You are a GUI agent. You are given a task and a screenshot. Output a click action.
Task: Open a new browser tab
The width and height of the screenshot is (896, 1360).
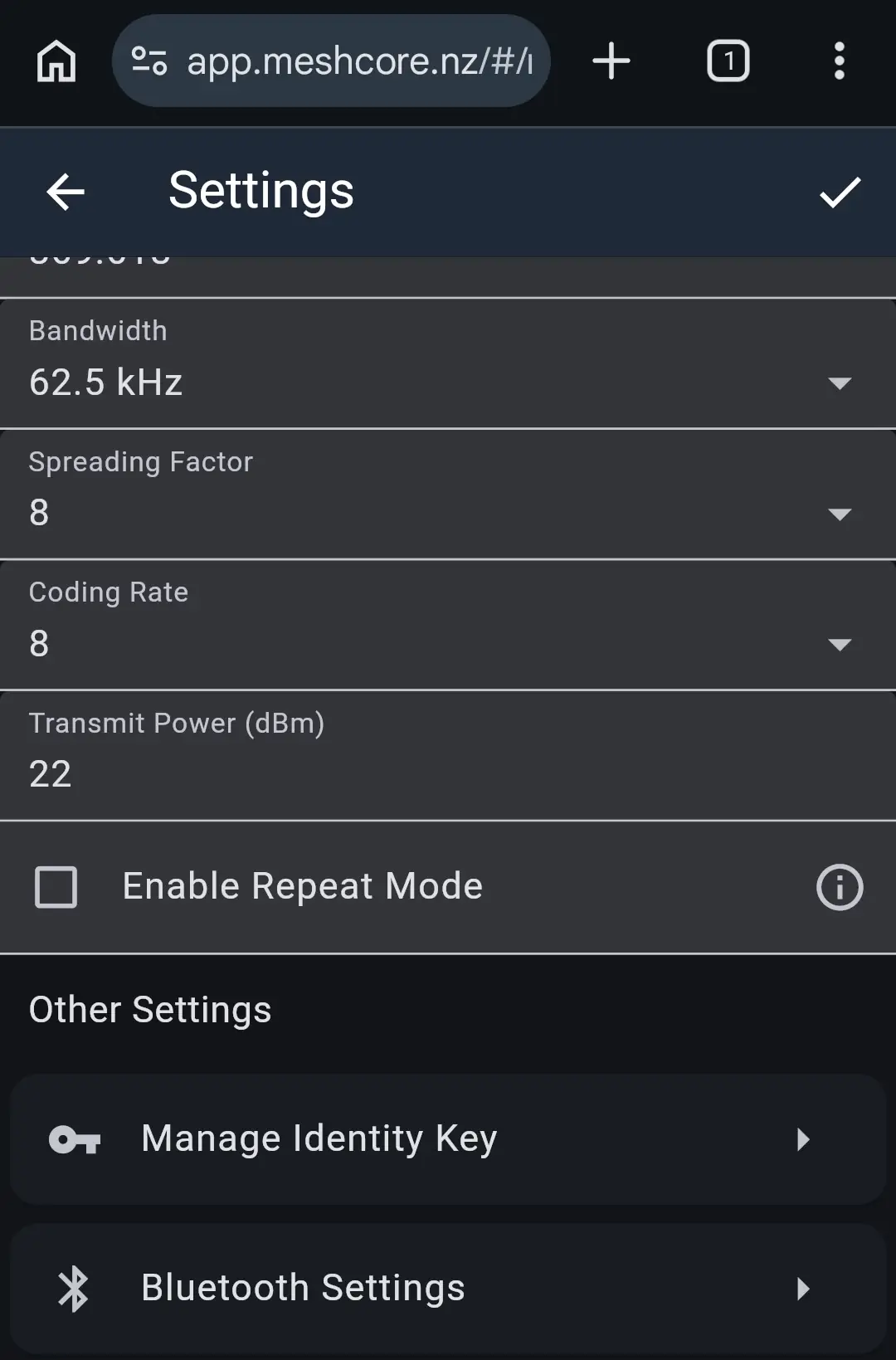coord(611,61)
